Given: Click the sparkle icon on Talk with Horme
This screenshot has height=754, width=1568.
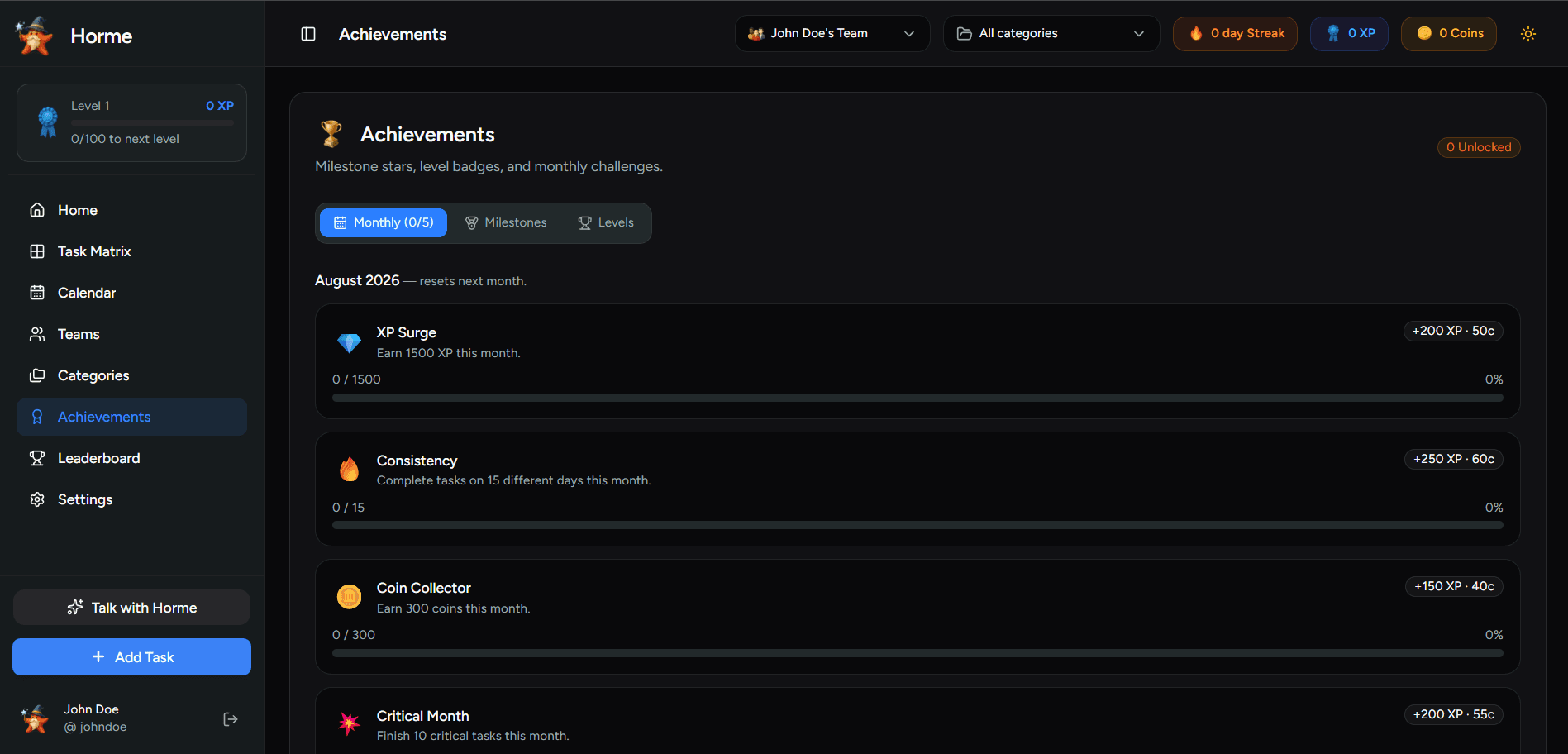Looking at the screenshot, I should 75,608.
